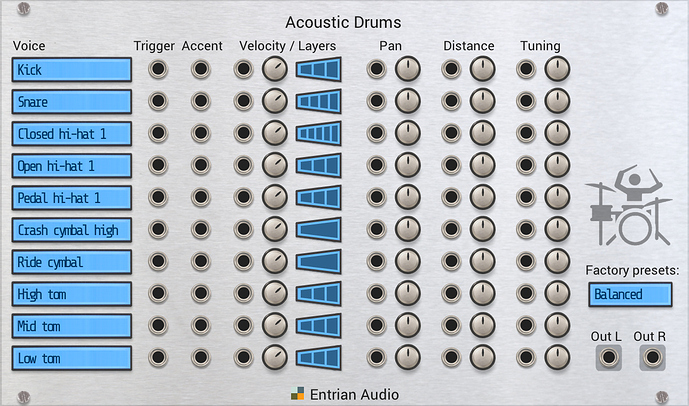Viewport: 689px width, 406px height.
Task: Click the Out R output jack
Action: pos(652,357)
